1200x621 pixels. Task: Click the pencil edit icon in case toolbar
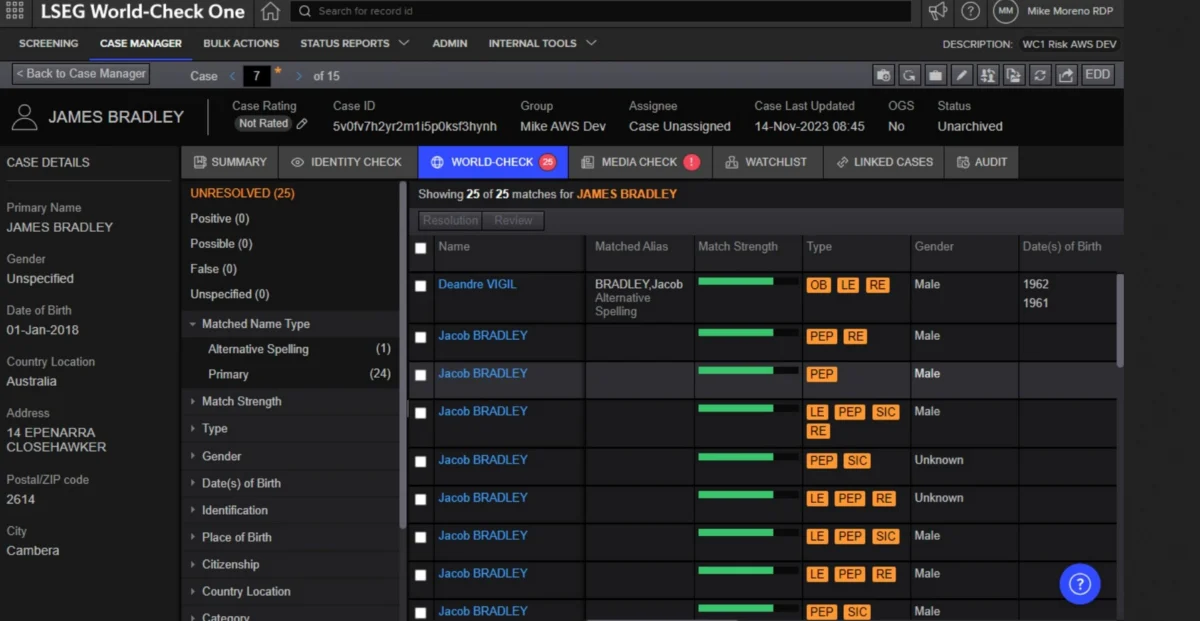[x=961, y=75]
